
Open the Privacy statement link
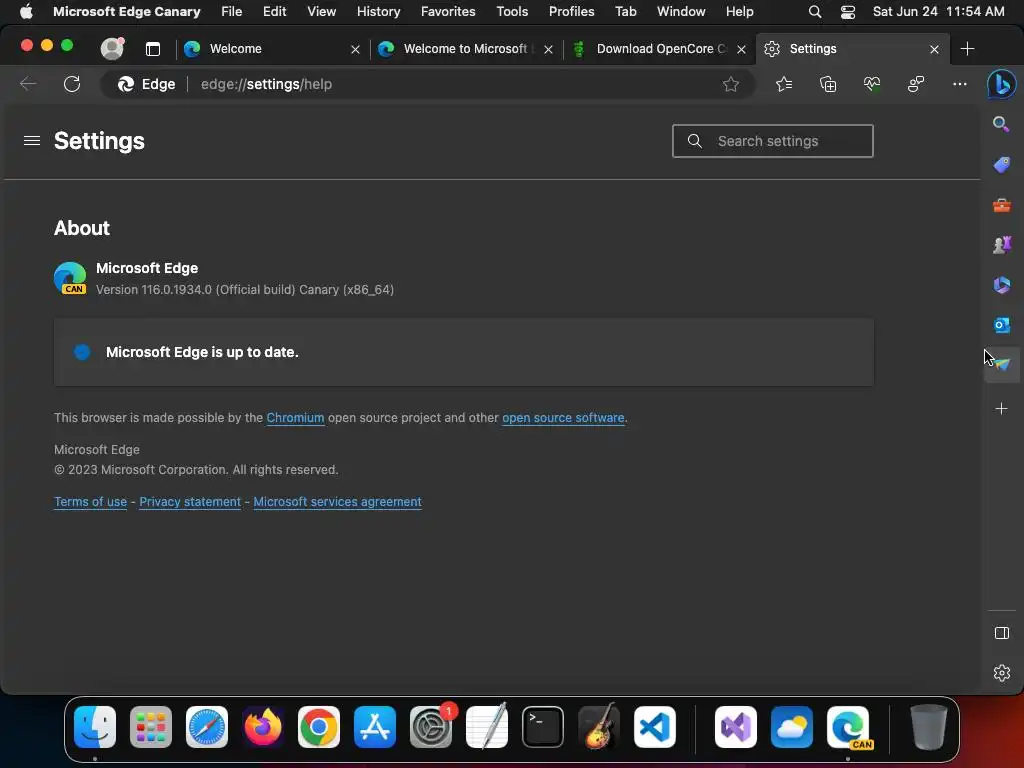(190, 502)
